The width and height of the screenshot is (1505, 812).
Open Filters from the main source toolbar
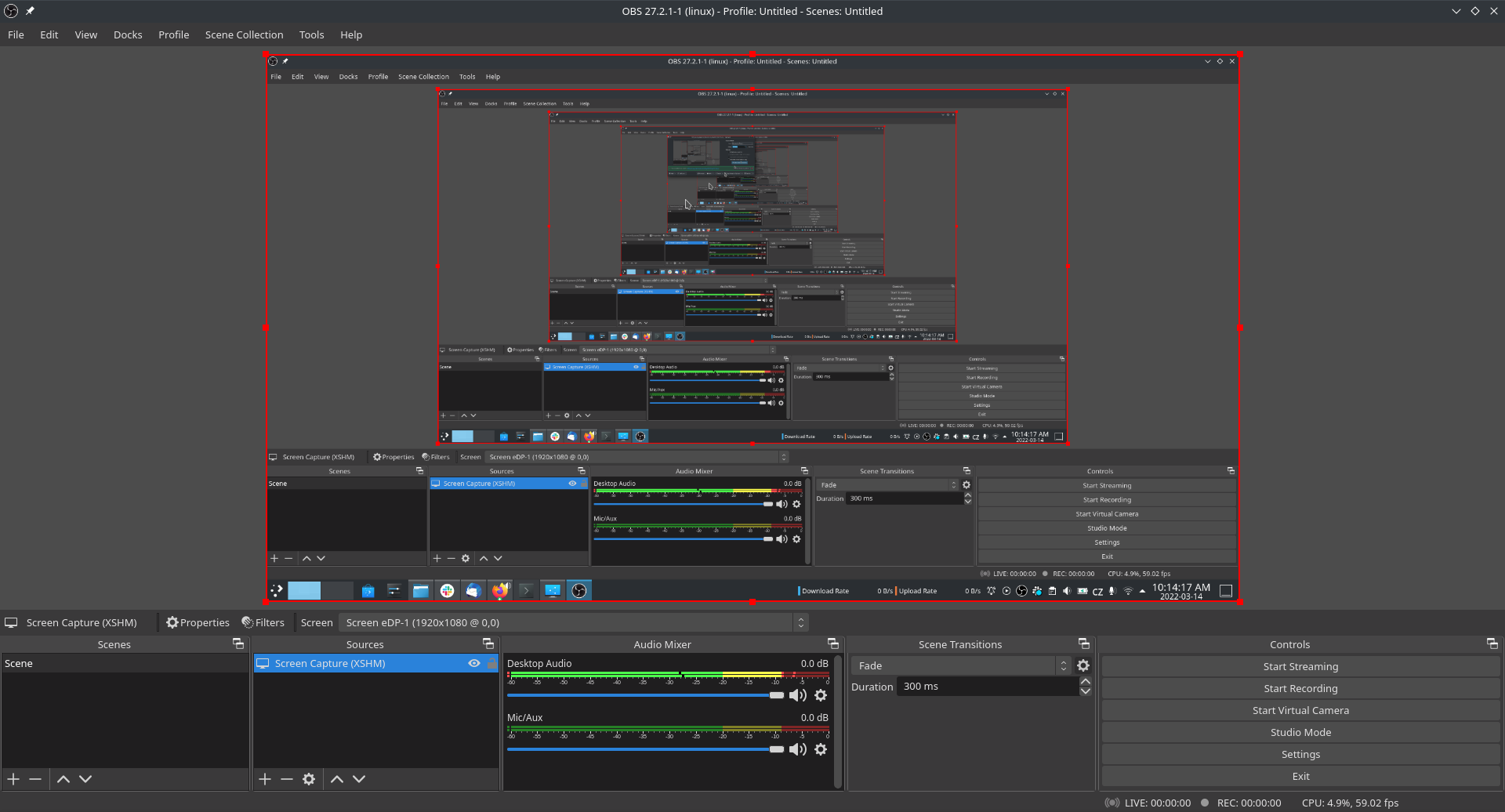[263, 622]
